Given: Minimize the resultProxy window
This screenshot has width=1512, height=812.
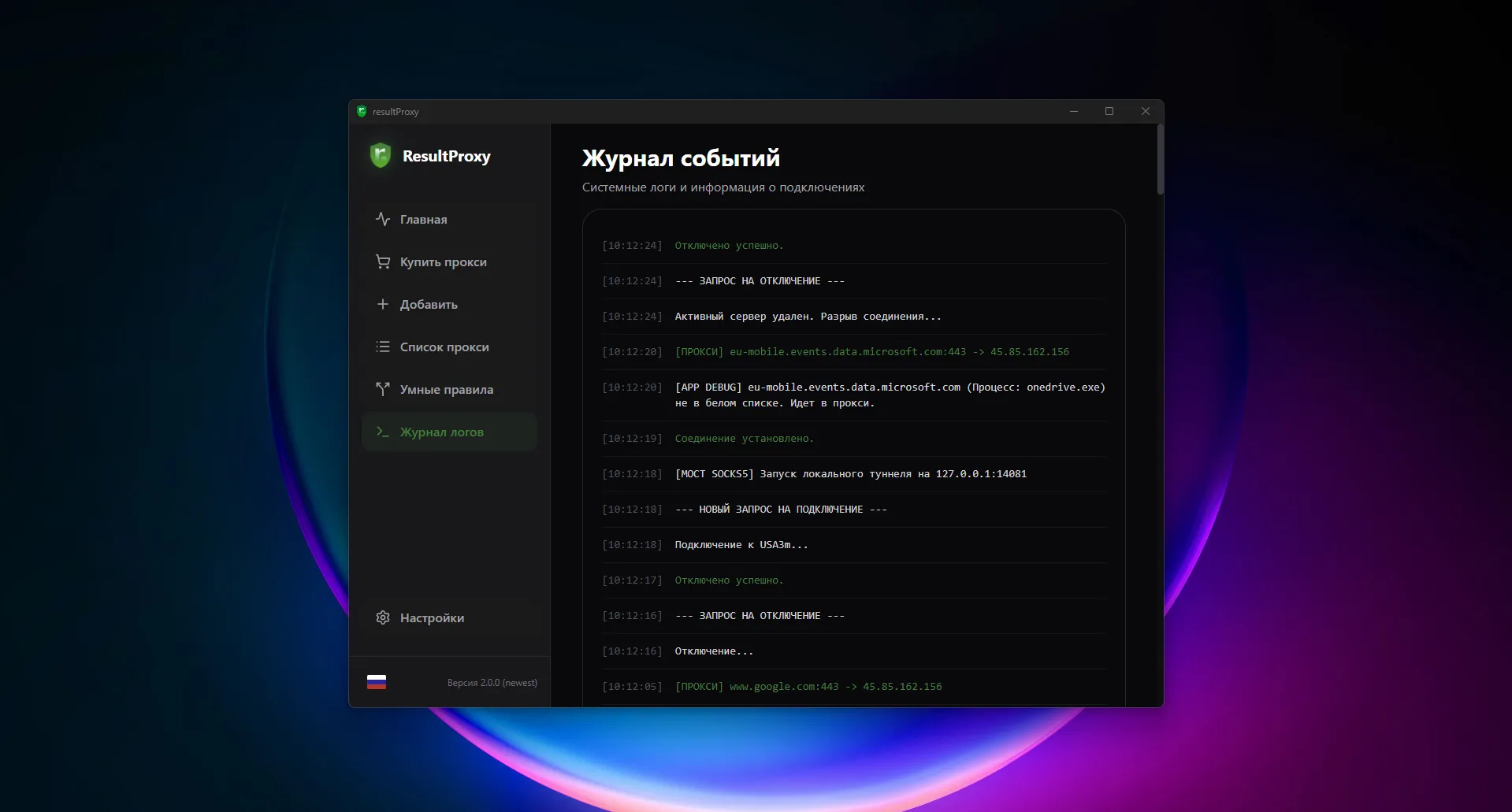Looking at the screenshot, I should [x=1073, y=111].
